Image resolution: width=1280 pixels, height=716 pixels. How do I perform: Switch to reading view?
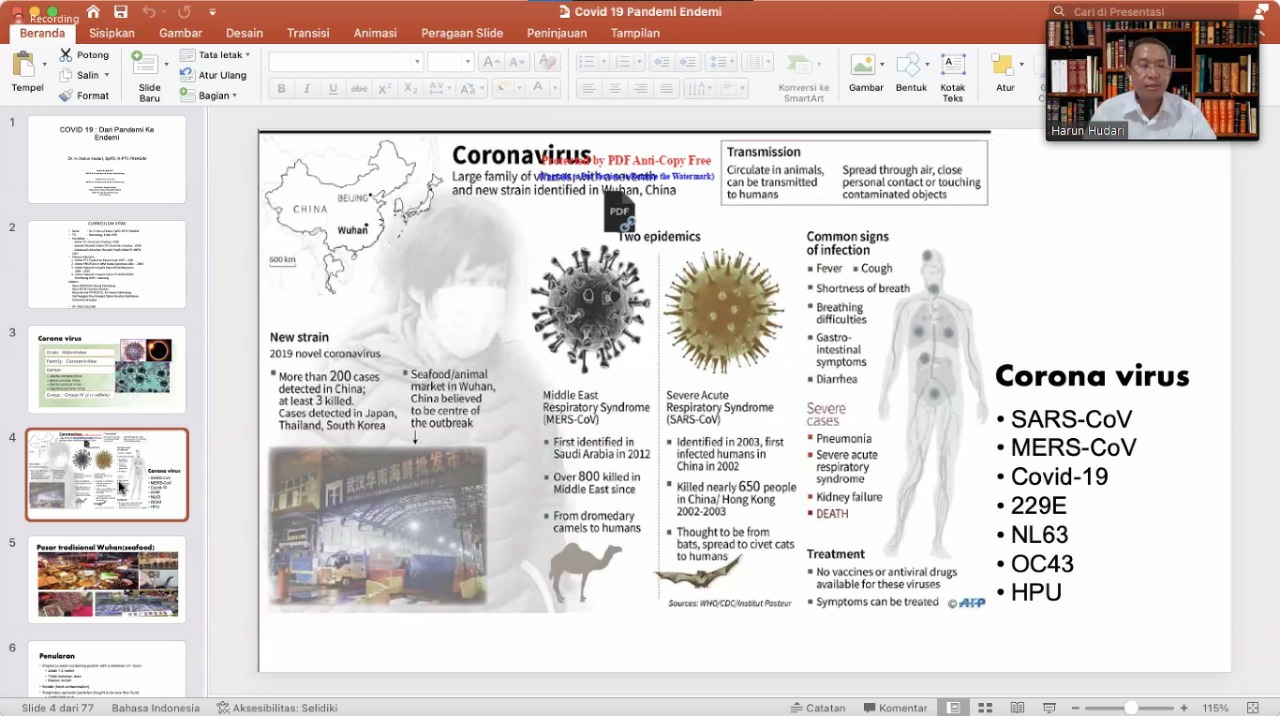1017,708
